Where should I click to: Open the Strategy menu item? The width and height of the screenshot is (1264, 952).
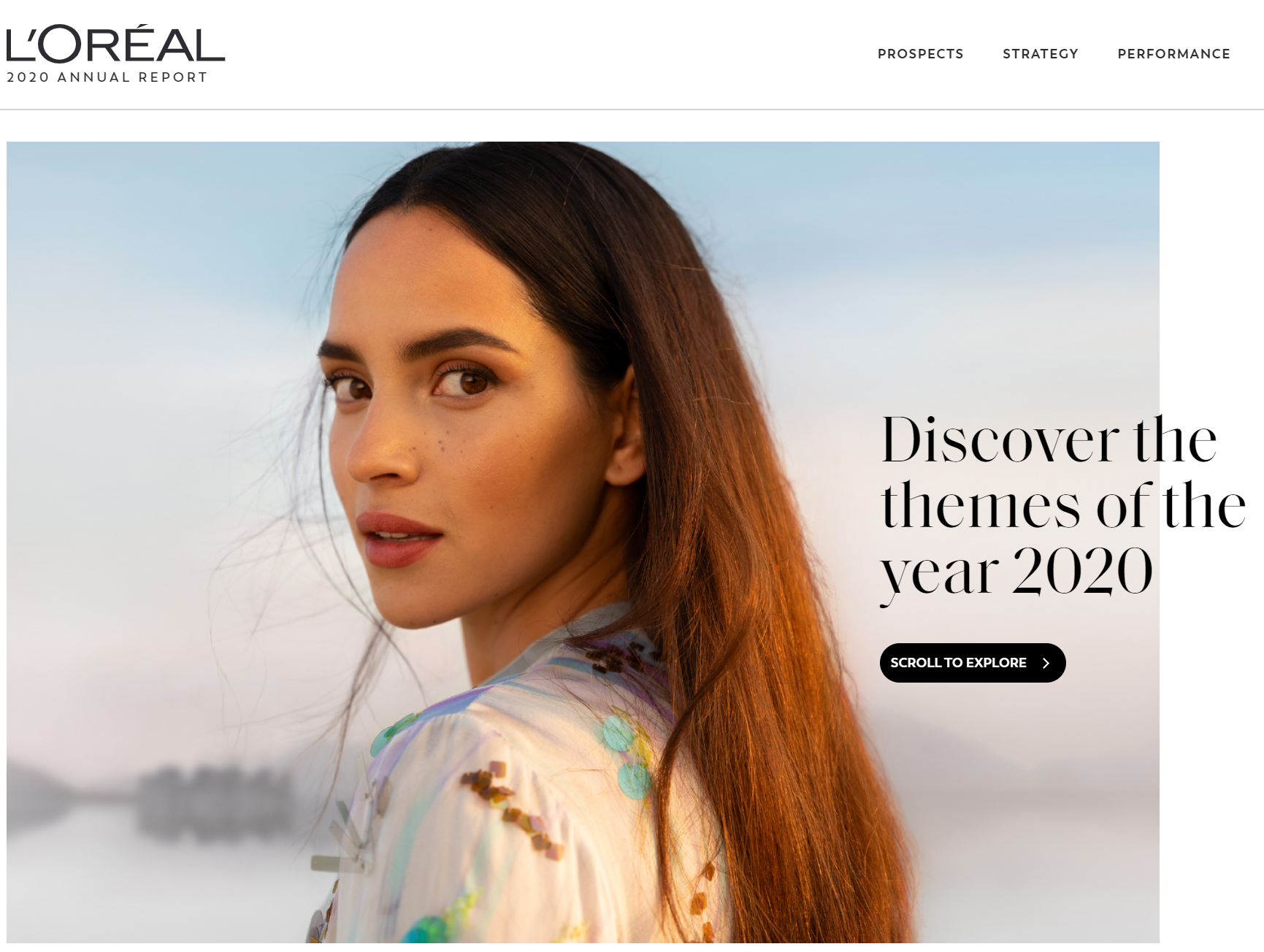[x=1040, y=54]
